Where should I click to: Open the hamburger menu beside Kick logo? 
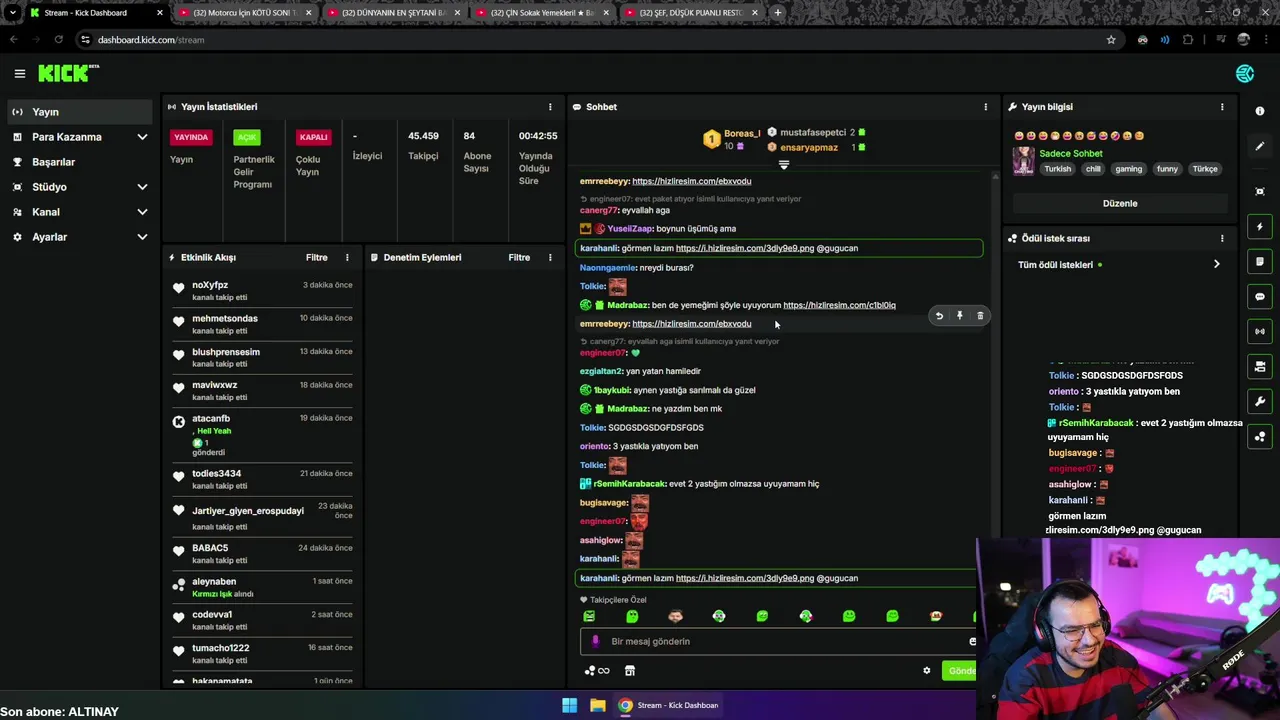point(19,73)
